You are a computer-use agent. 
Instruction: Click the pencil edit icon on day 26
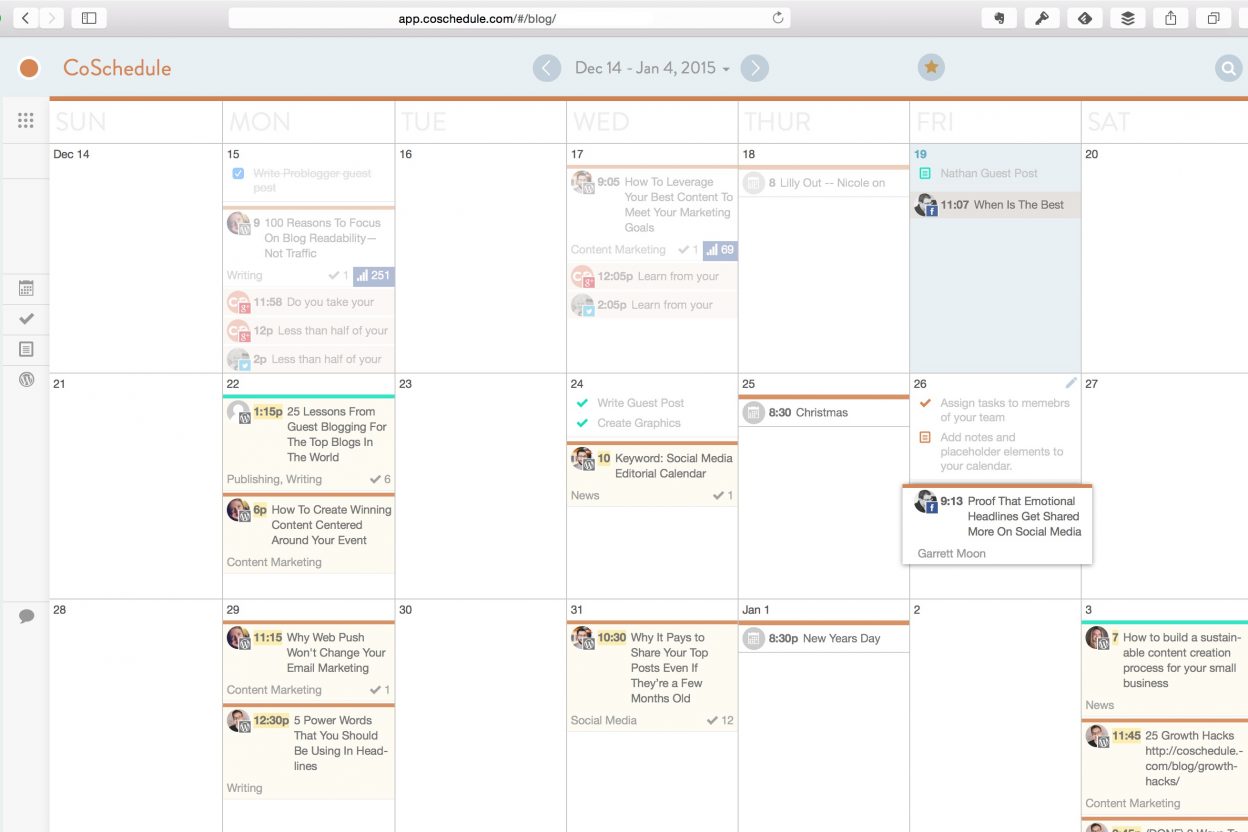1071,383
